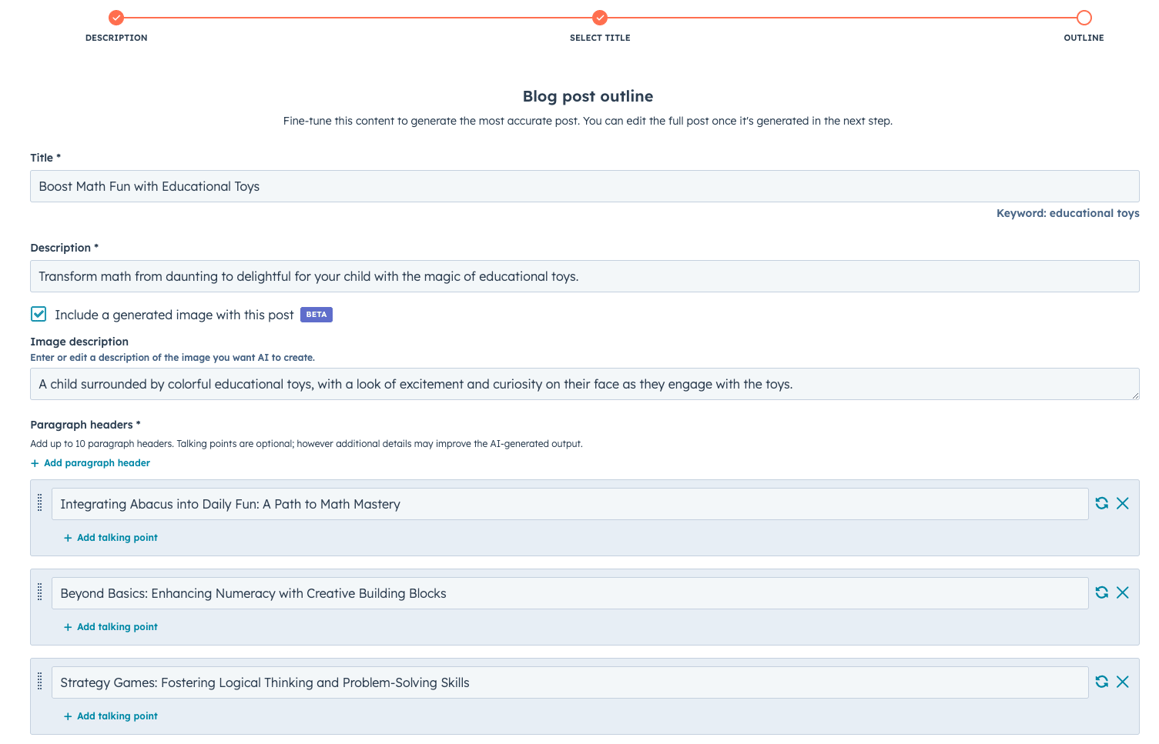Go to the Select Title step circle
Image resolution: width=1159 pixels, height=744 pixels.
click(x=599, y=17)
